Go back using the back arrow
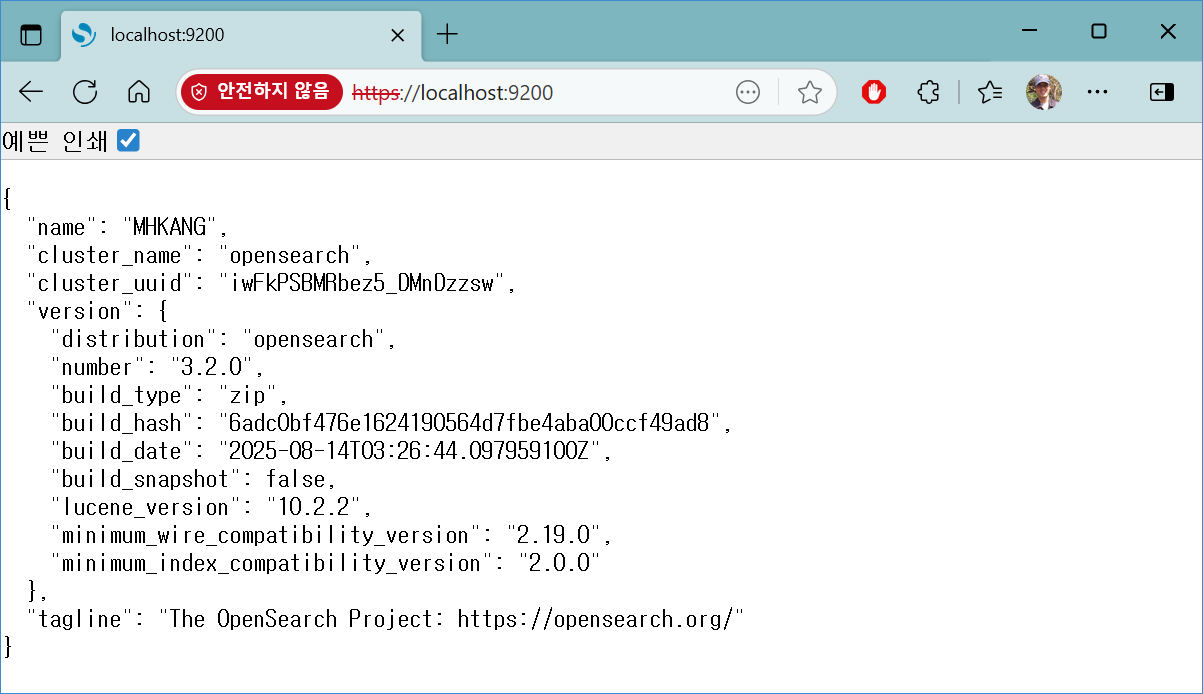Viewport: 1203px width, 694px height. (x=31, y=92)
